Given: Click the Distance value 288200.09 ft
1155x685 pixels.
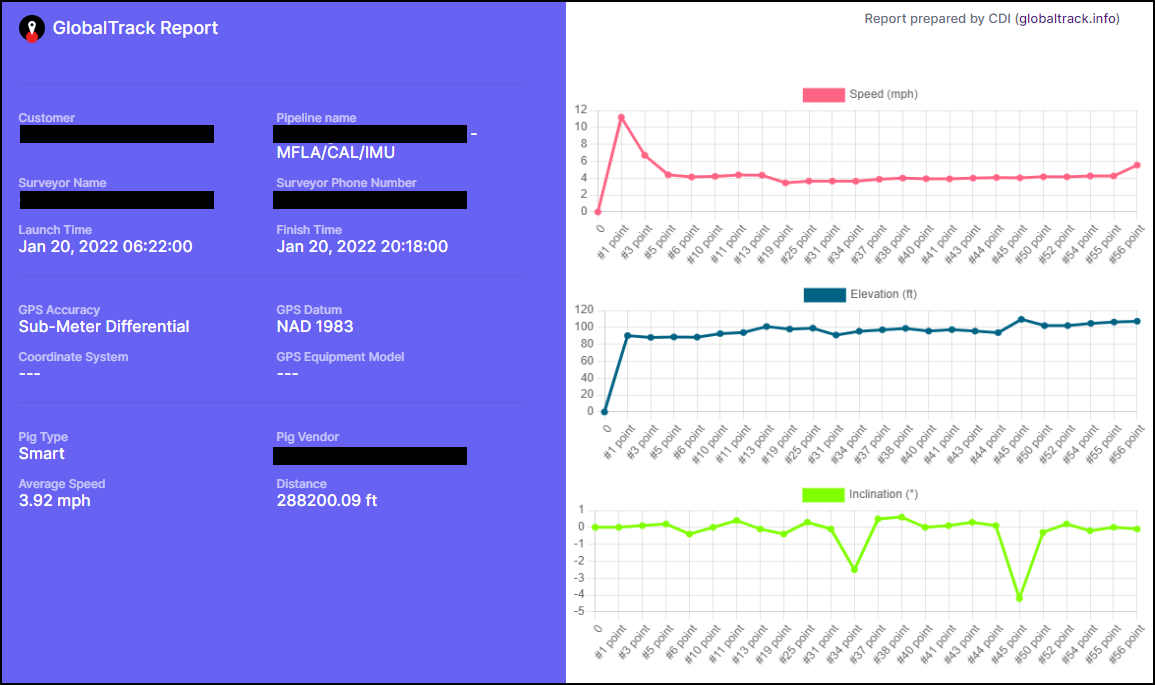Looking at the screenshot, I should pos(329,500).
